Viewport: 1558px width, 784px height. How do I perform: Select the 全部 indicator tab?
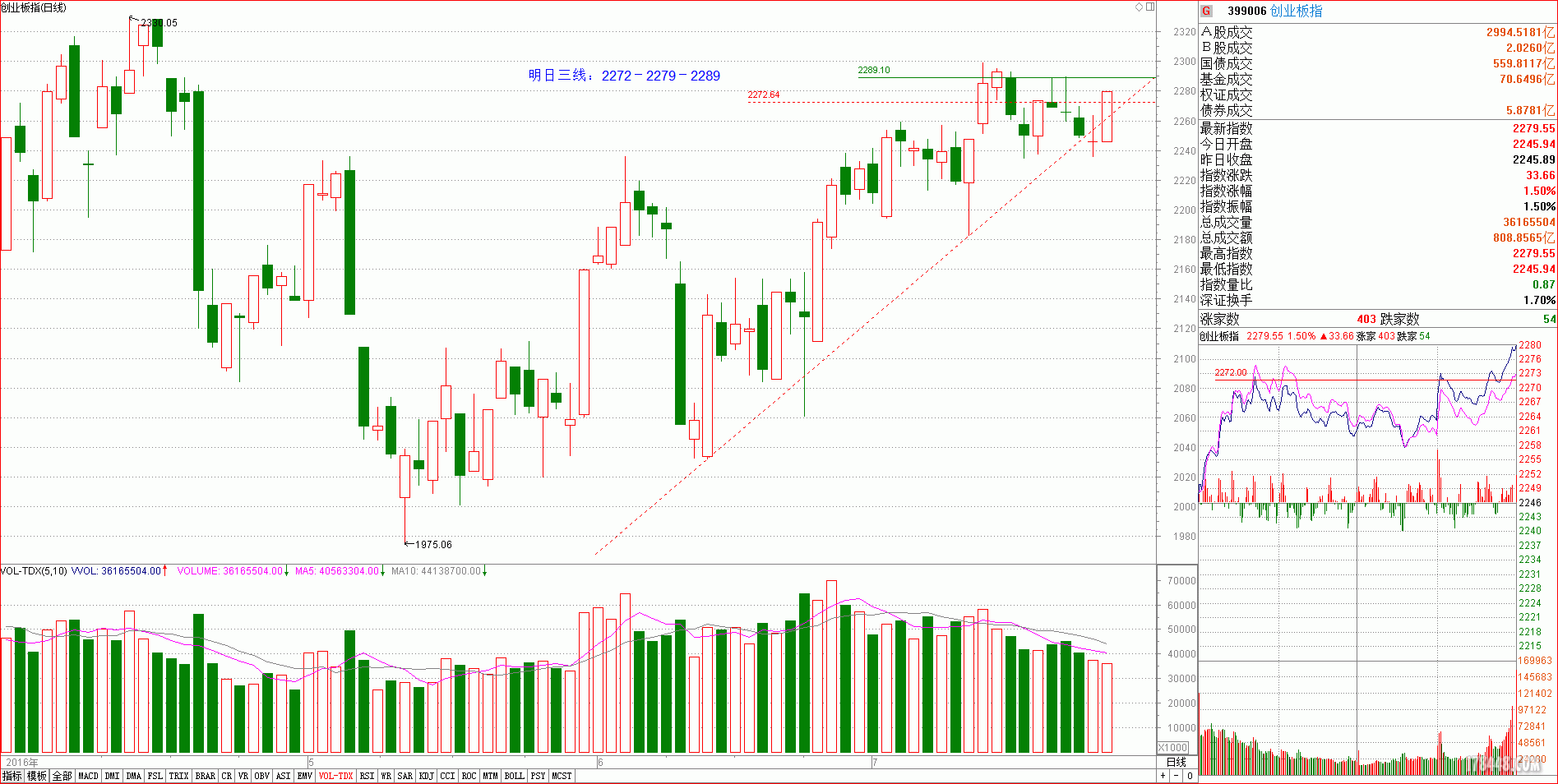coord(62,776)
